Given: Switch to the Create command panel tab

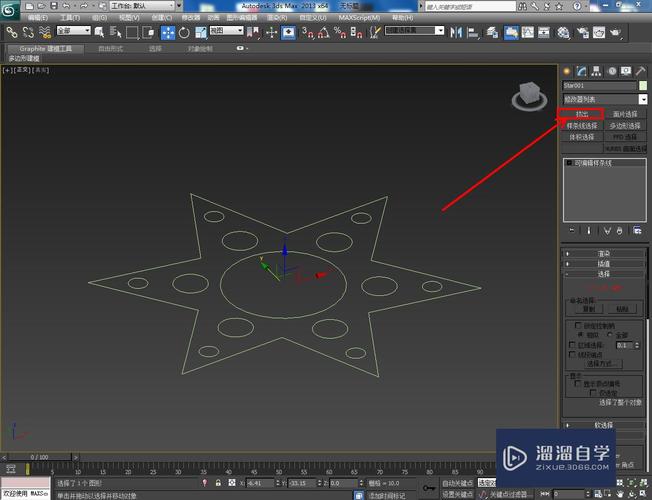Looking at the screenshot, I should (x=566, y=71).
